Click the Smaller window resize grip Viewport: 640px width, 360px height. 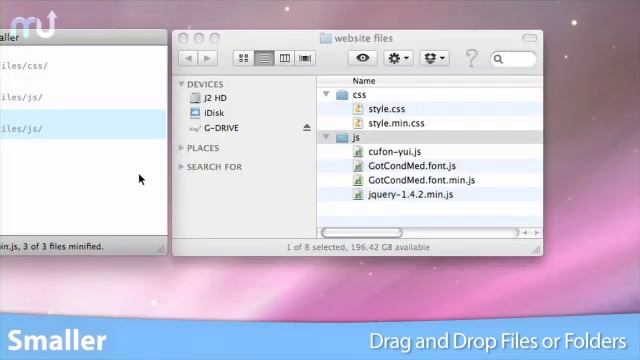[x=161, y=249]
